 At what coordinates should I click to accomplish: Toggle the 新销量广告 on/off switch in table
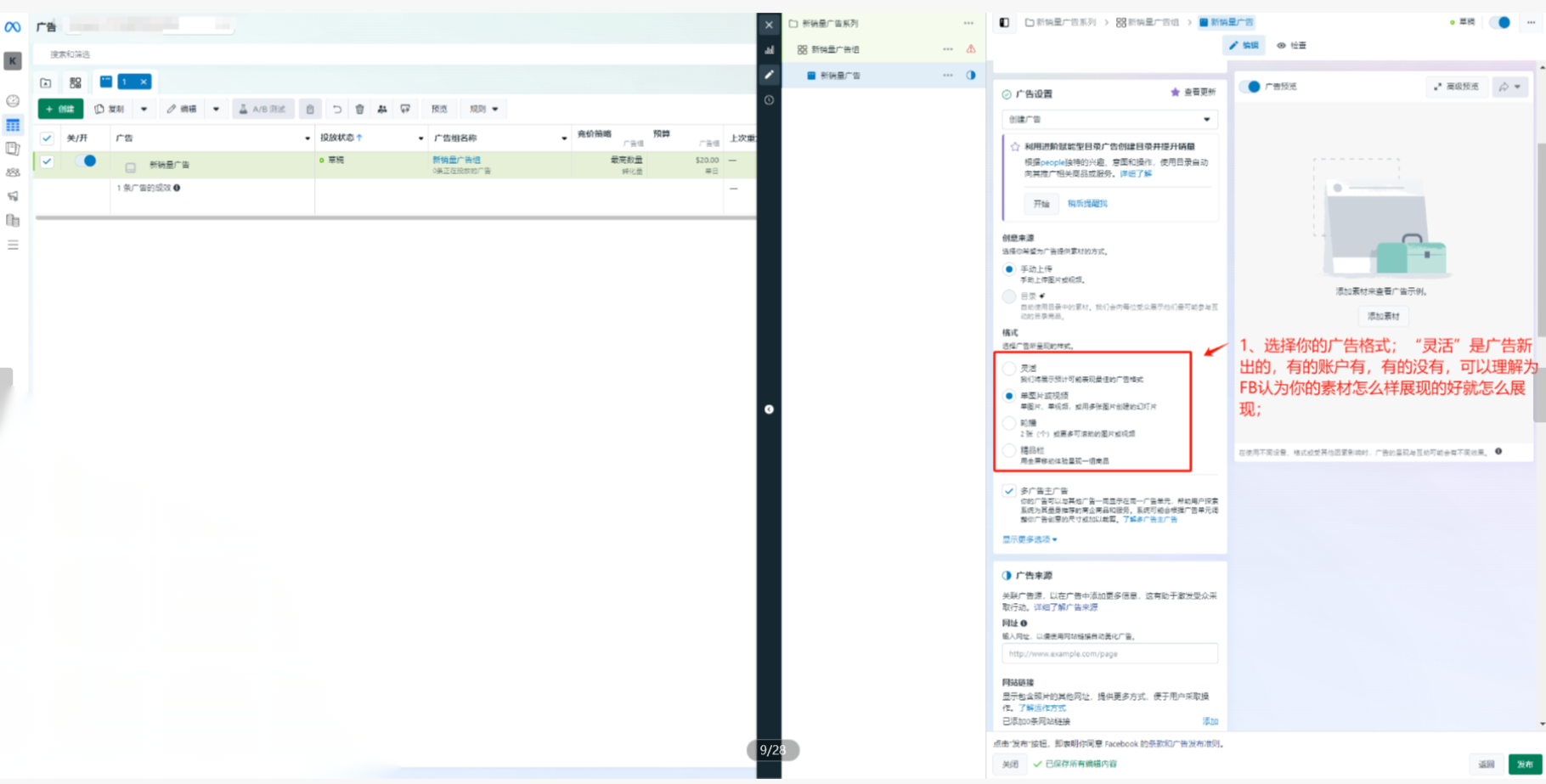(85, 161)
